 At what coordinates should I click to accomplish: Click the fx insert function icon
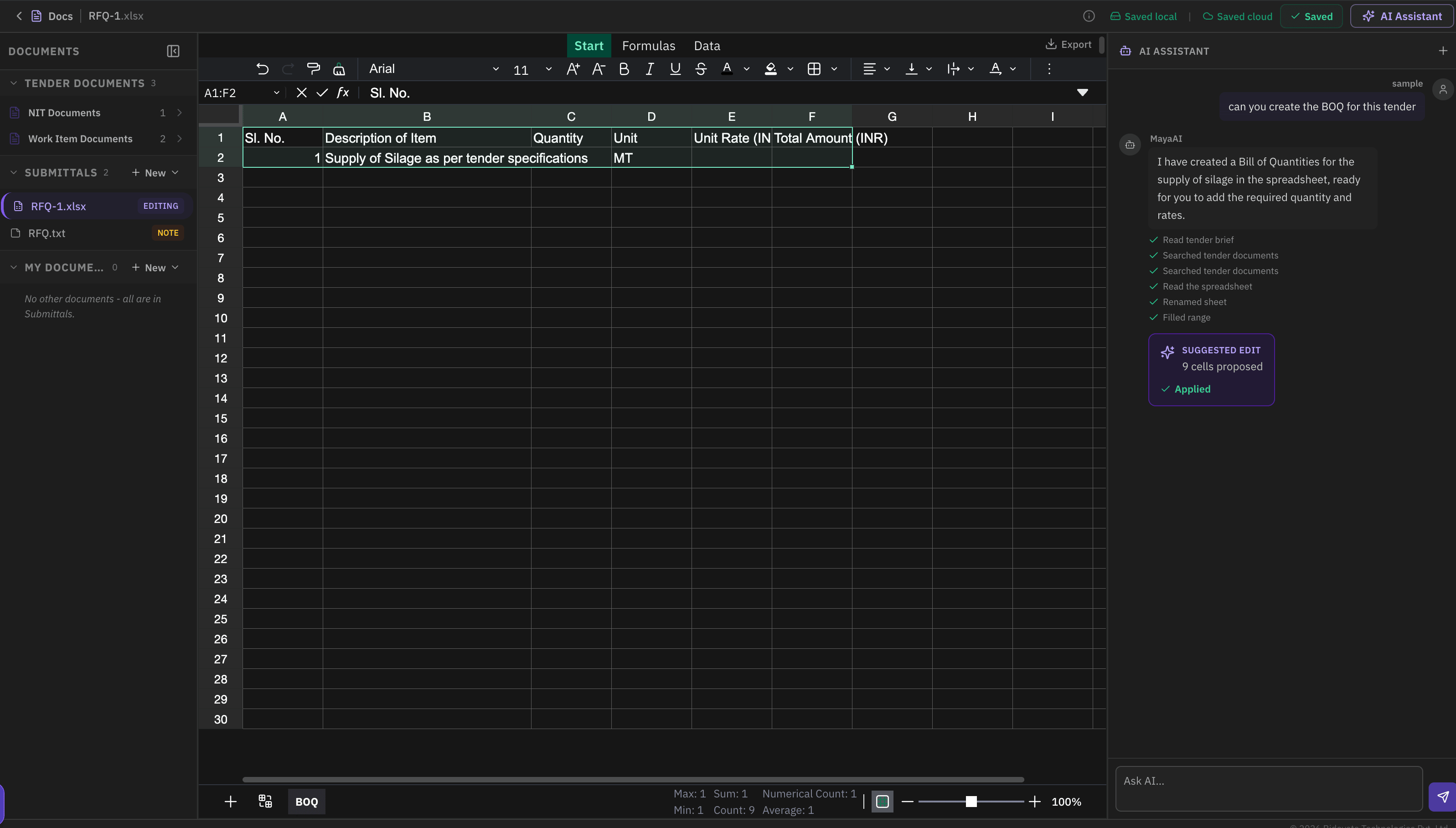point(343,93)
